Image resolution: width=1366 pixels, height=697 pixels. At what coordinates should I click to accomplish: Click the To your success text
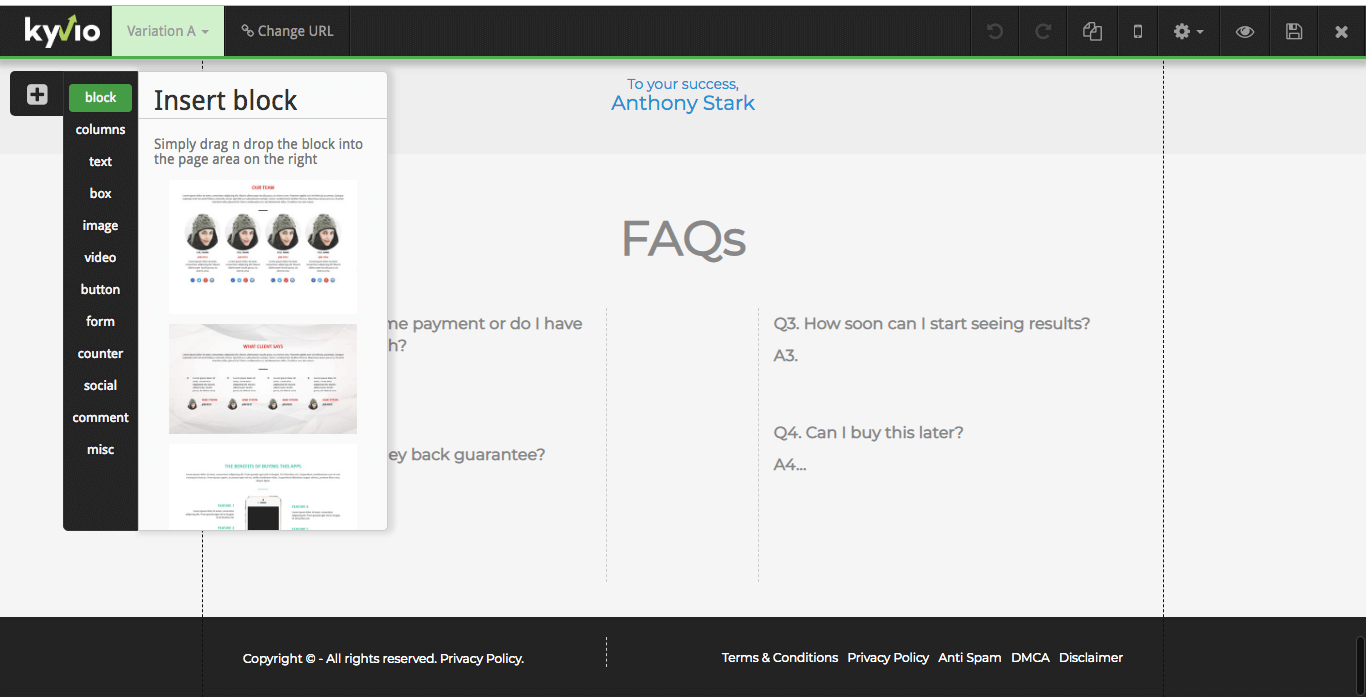click(x=683, y=84)
